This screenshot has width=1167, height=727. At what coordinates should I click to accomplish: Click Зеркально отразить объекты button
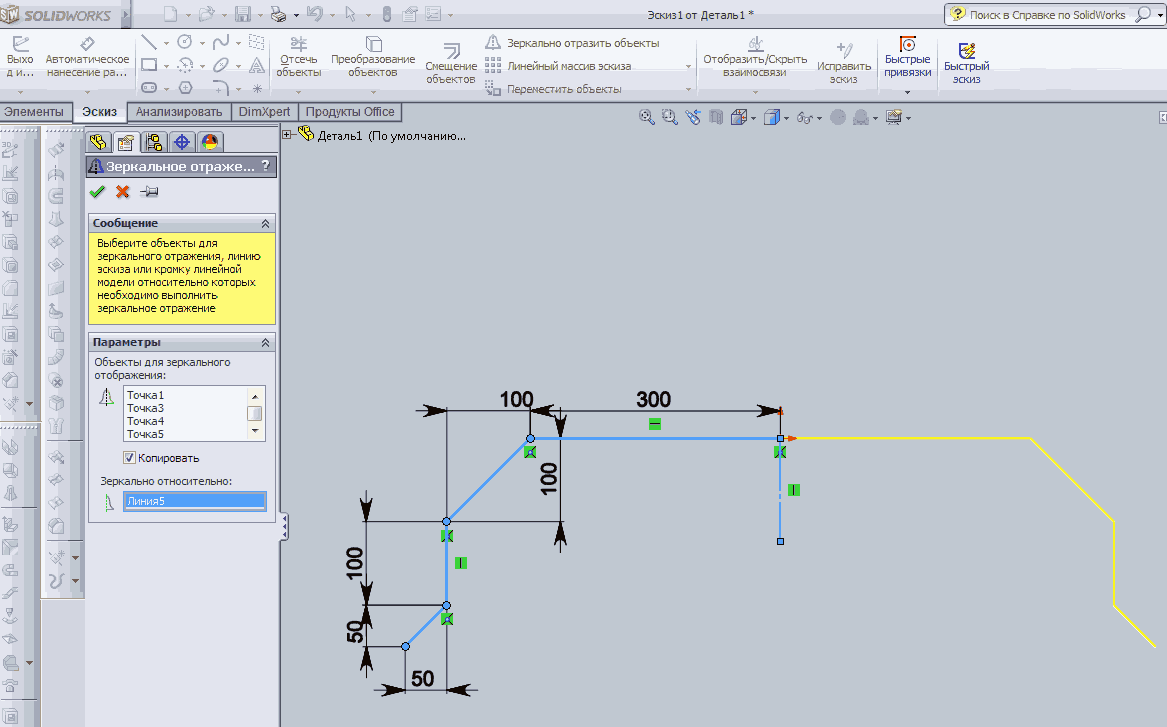tap(573, 43)
